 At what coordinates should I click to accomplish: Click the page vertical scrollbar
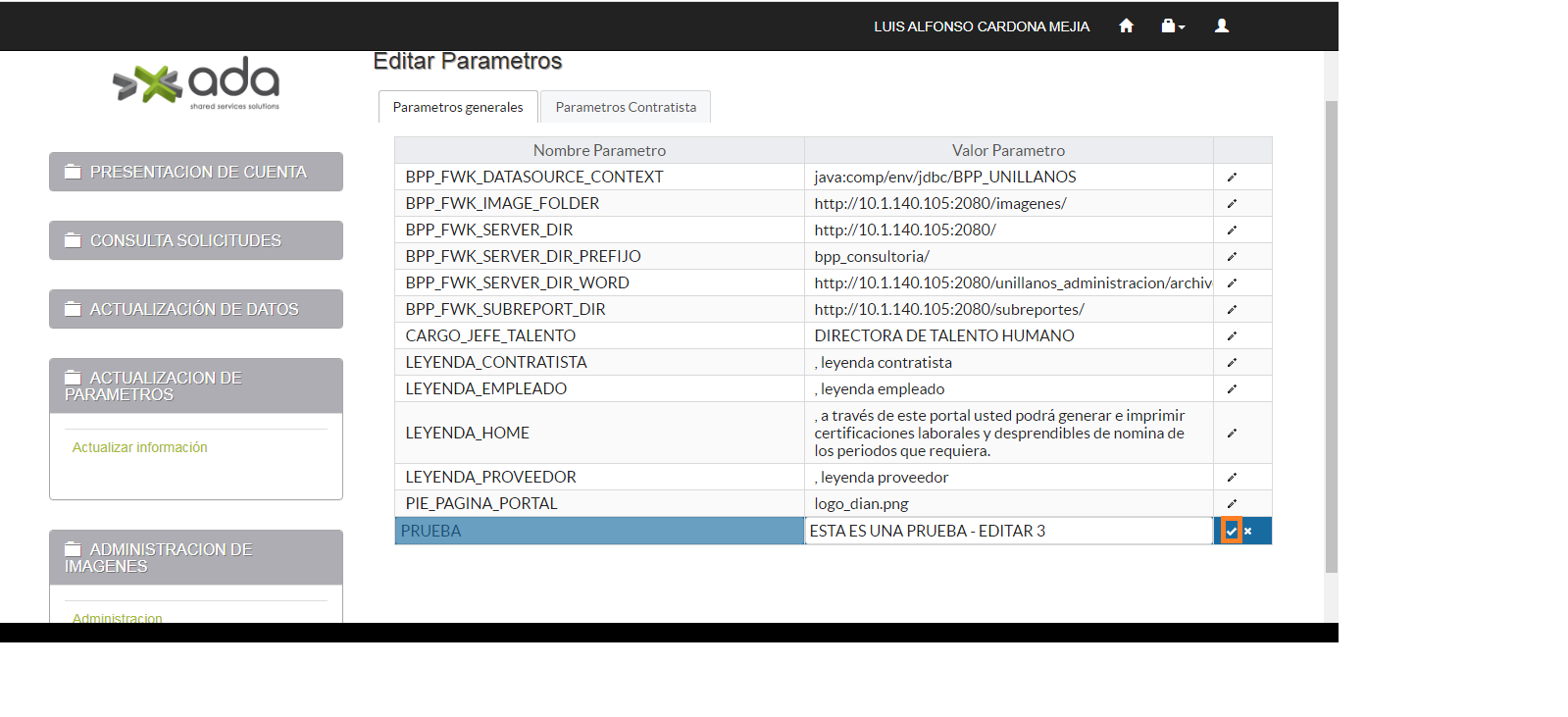pyautogui.click(x=1331, y=333)
